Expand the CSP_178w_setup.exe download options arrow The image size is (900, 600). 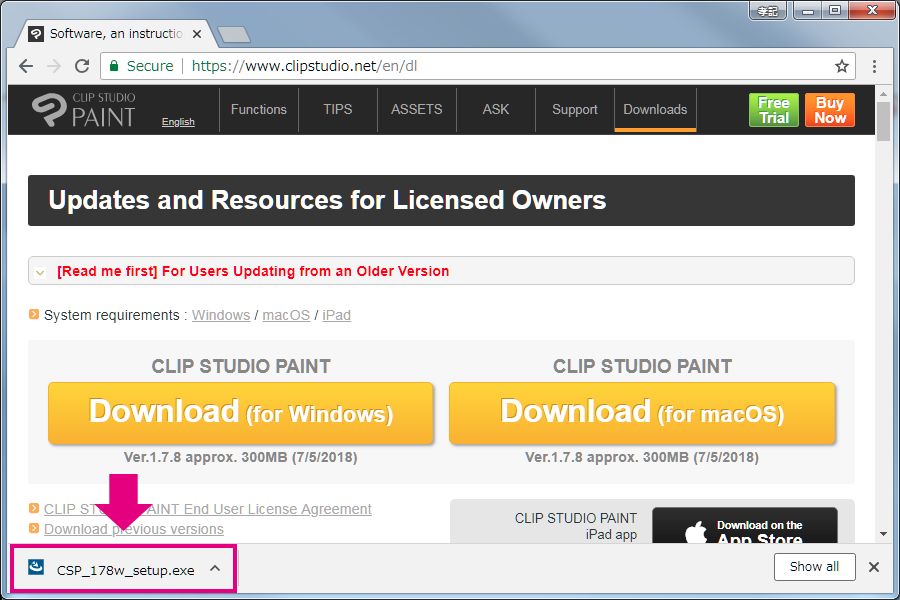(215, 569)
